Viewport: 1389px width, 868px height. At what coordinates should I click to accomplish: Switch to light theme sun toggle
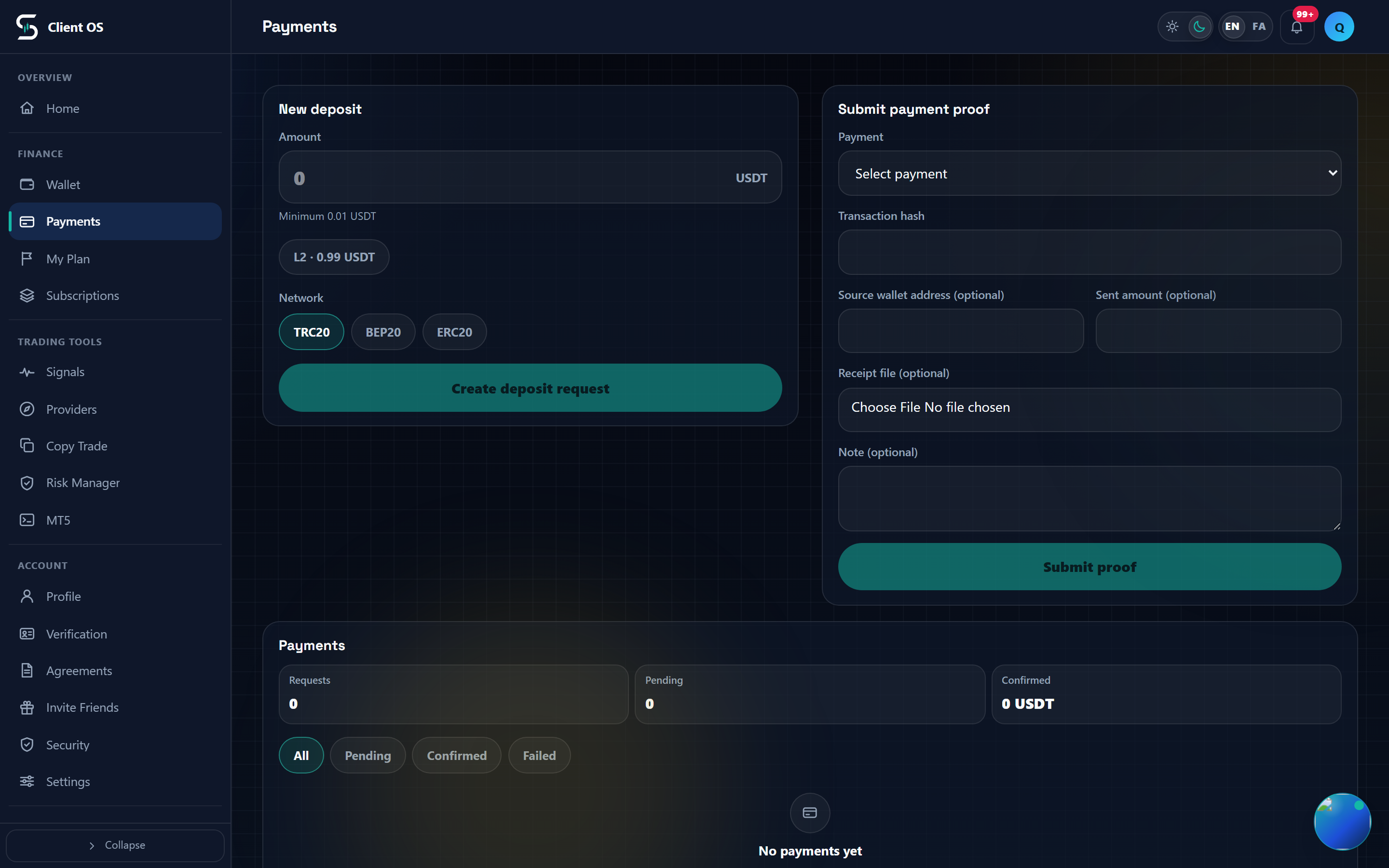click(x=1172, y=27)
